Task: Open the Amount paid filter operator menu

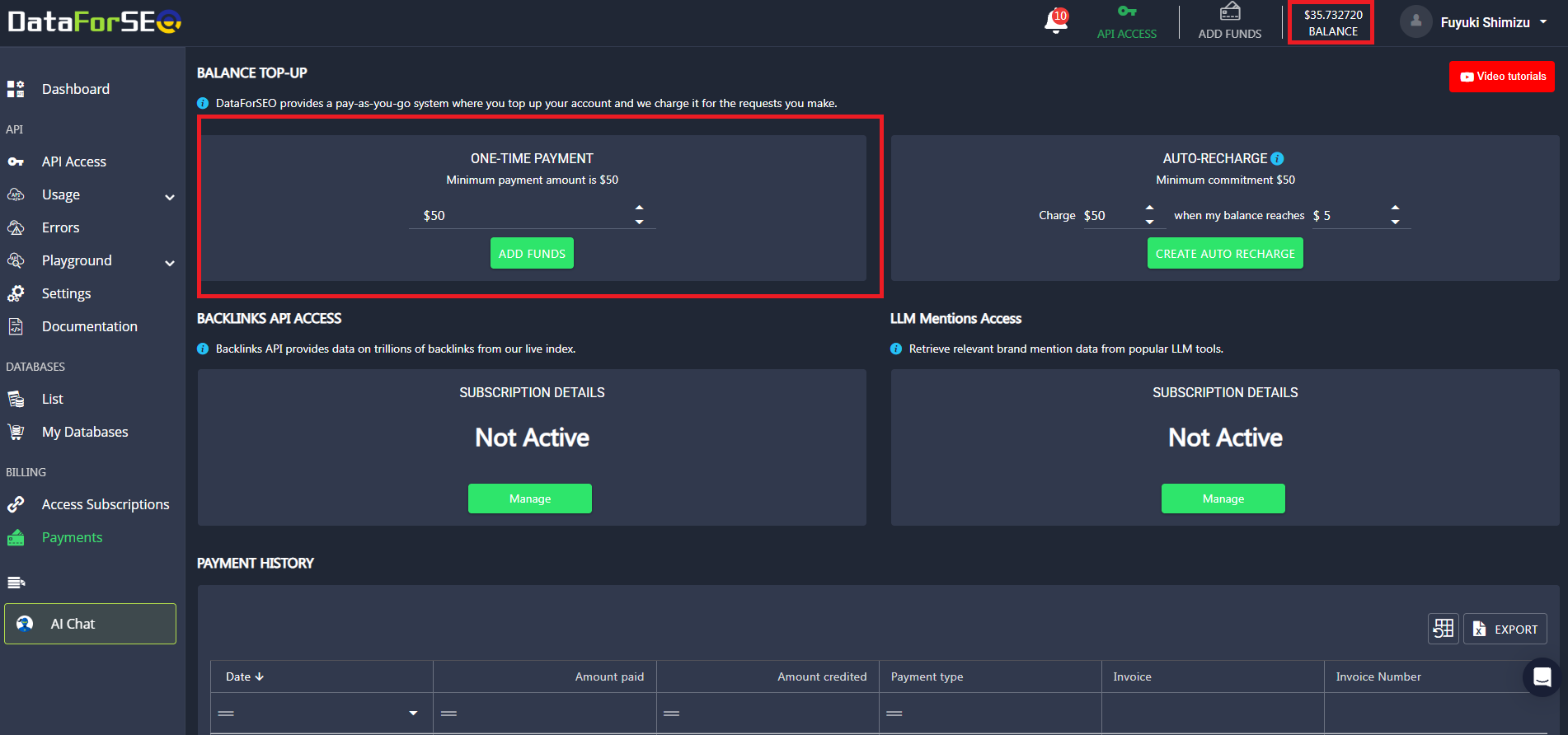Action: [x=448, y=714]
